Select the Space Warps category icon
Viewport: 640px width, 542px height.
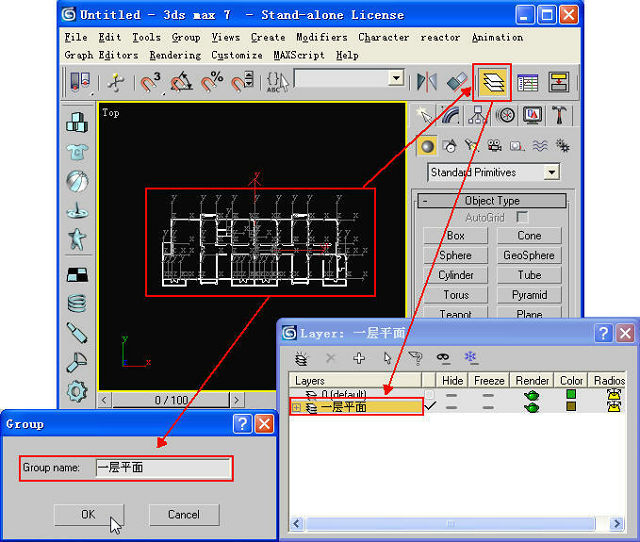pyautogui.click(x=540, y=146)
